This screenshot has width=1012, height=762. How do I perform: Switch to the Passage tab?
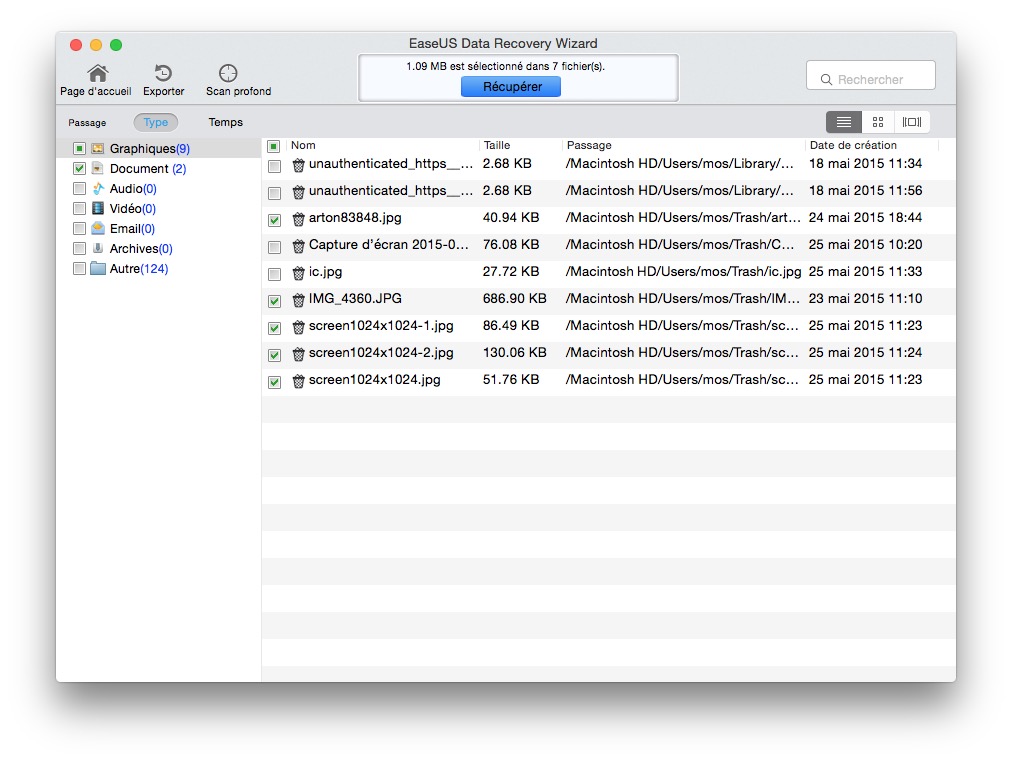click(x=87, y=123)
